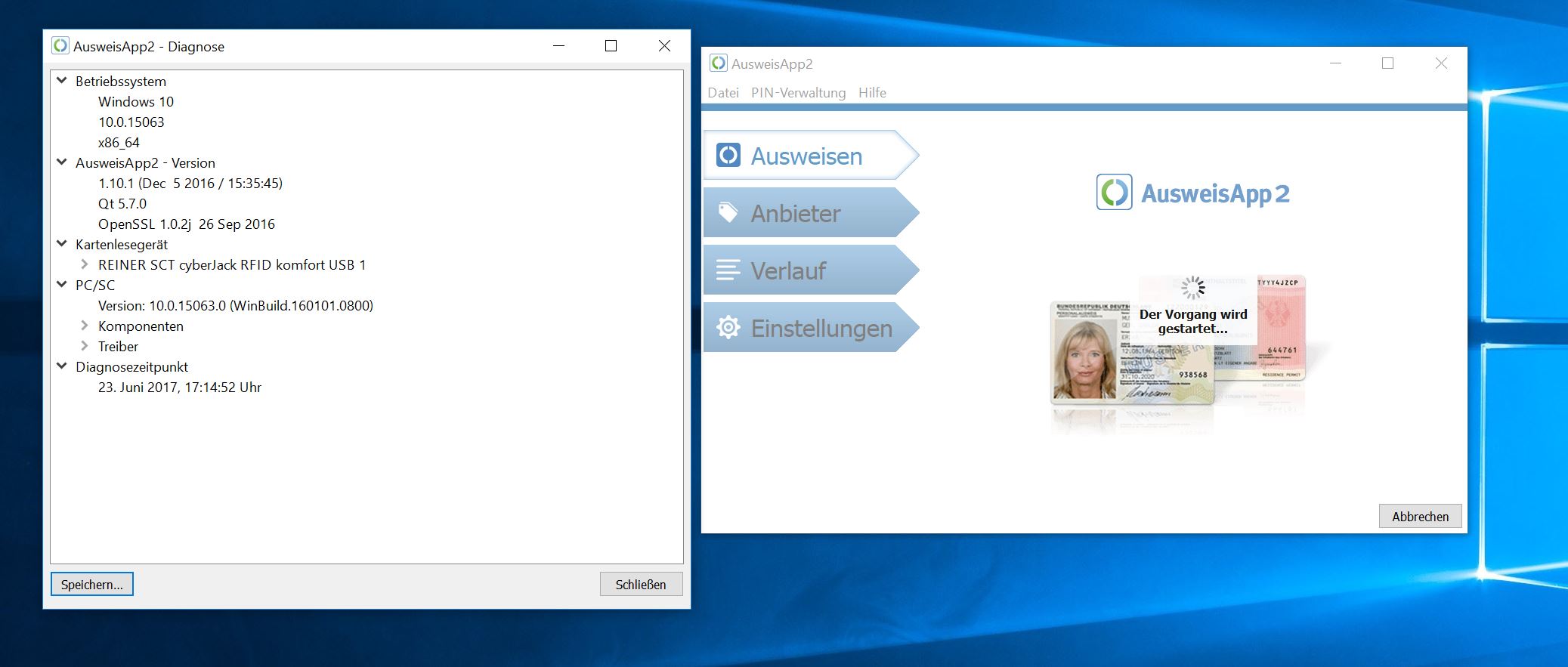The width and height of the screenshot is (1568, 667).
Task: Select the 23. Juni 2017 timestamp row
Action: tap(180, 387)
